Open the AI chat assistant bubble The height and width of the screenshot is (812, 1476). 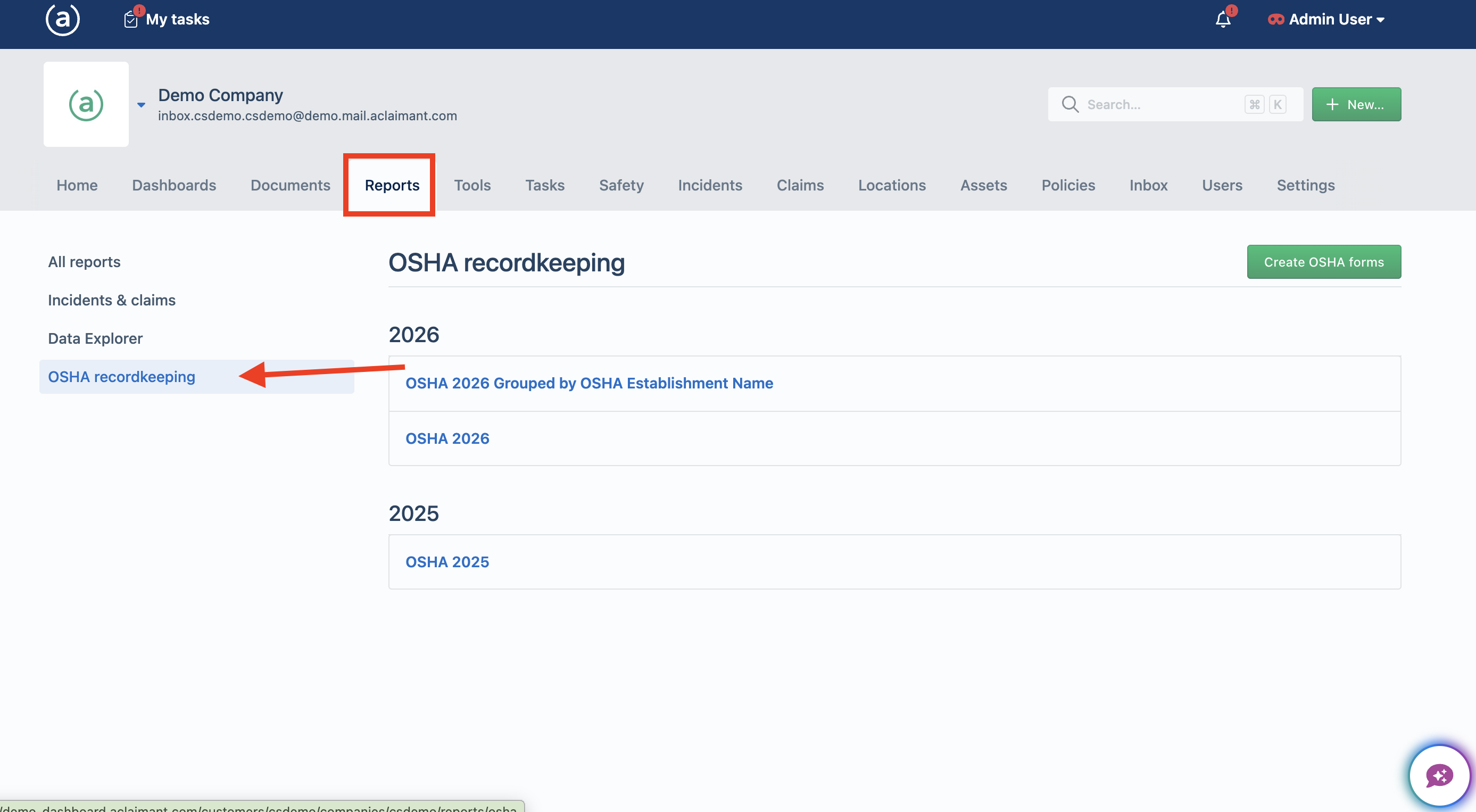coord(1439,776)
